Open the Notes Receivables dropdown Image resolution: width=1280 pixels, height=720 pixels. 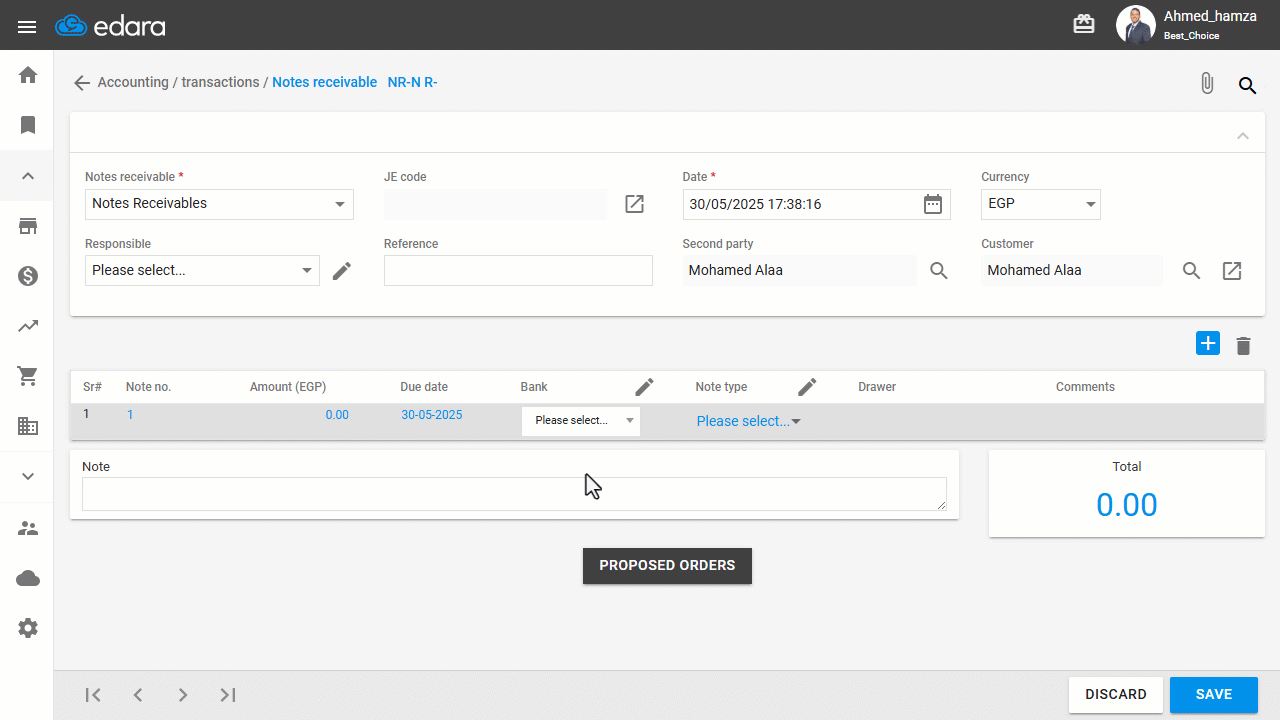coord(219,204)
